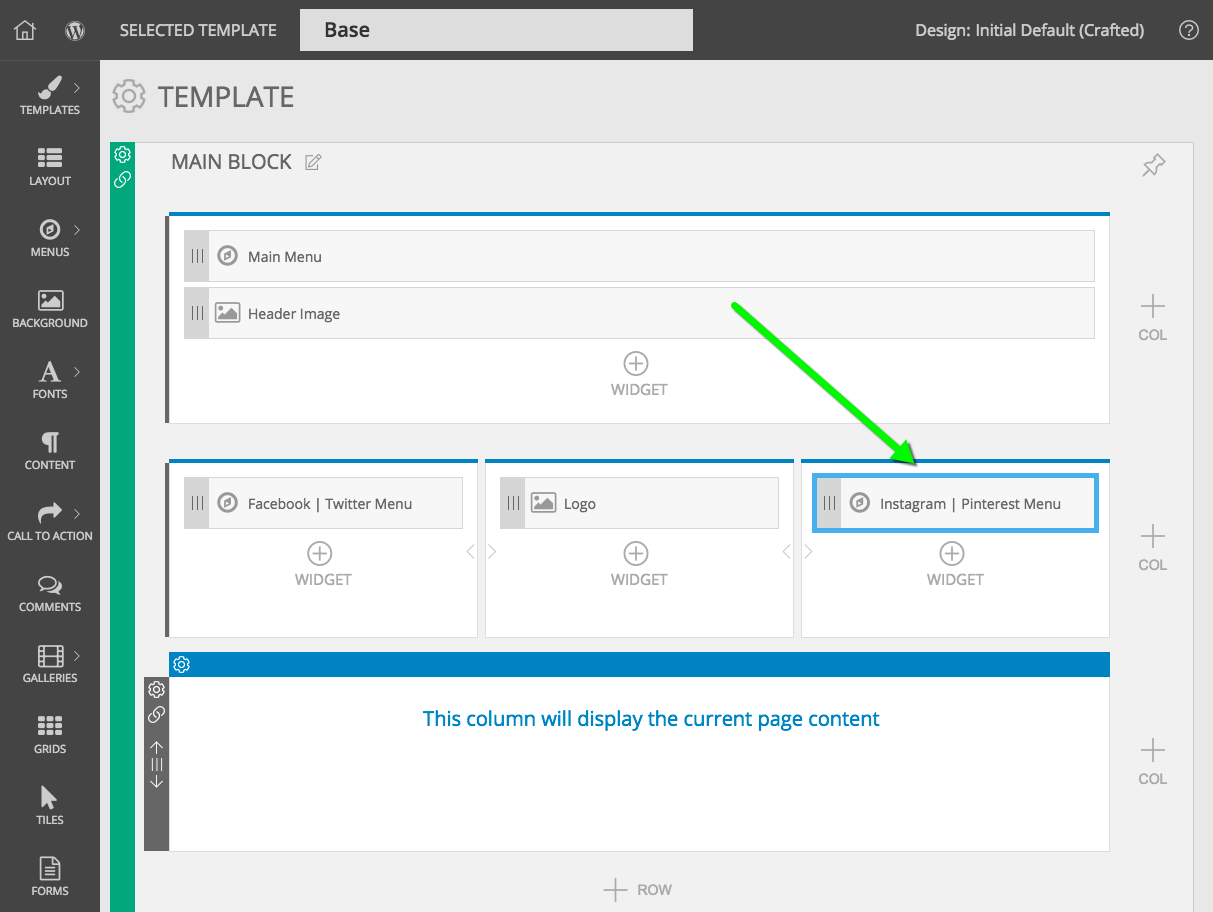The height and width of the screenshot is (912, 1213).
Task: Go to the home icon
Action: pyautogui.click(x=25, y=30)
